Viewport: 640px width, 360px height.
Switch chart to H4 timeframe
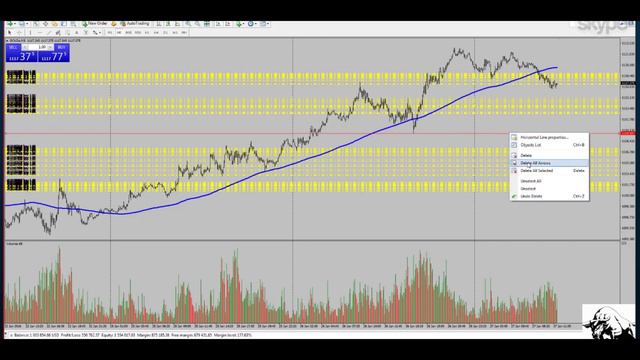pyautogui.click(x=156, y=32)
